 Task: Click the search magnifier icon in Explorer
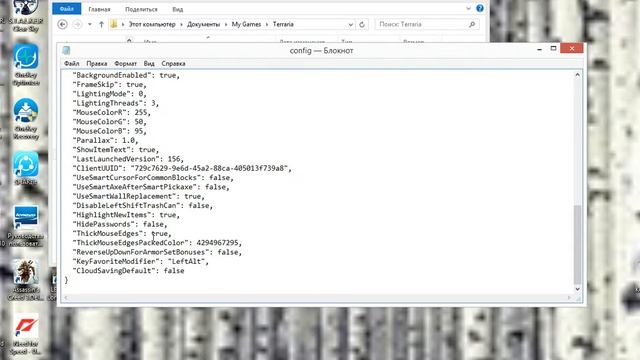[x=472, y=24]
